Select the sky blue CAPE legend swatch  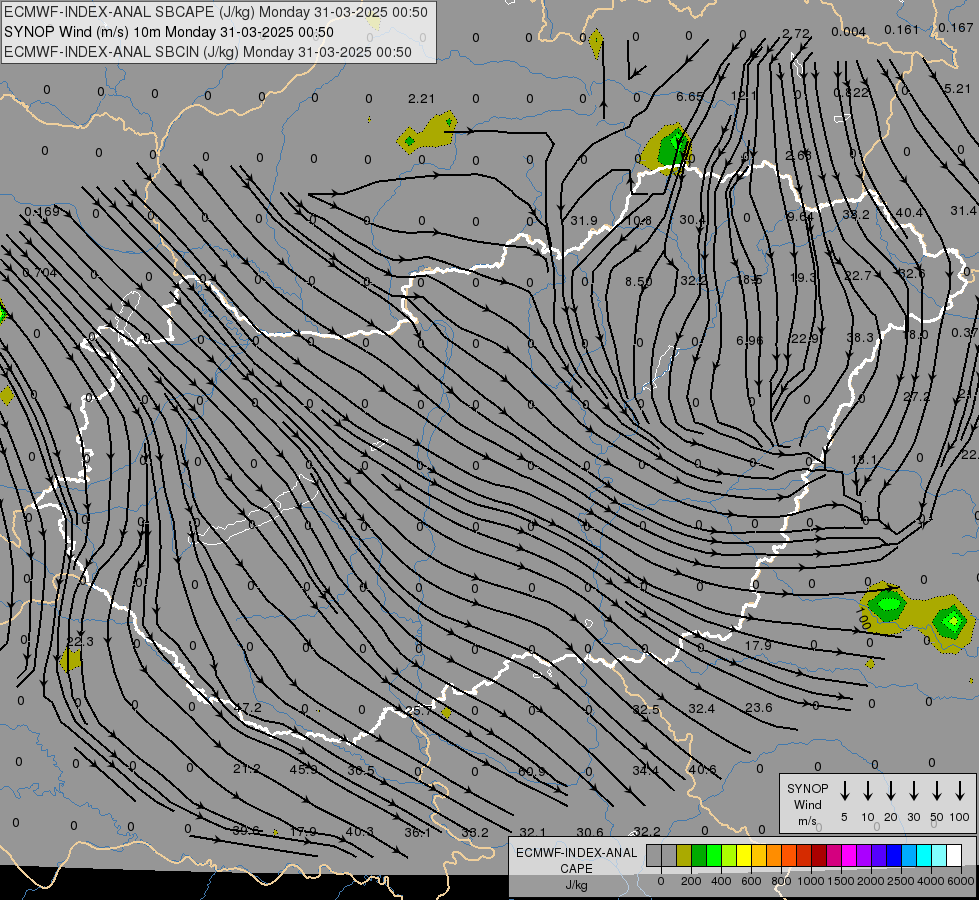click(908, 855)
